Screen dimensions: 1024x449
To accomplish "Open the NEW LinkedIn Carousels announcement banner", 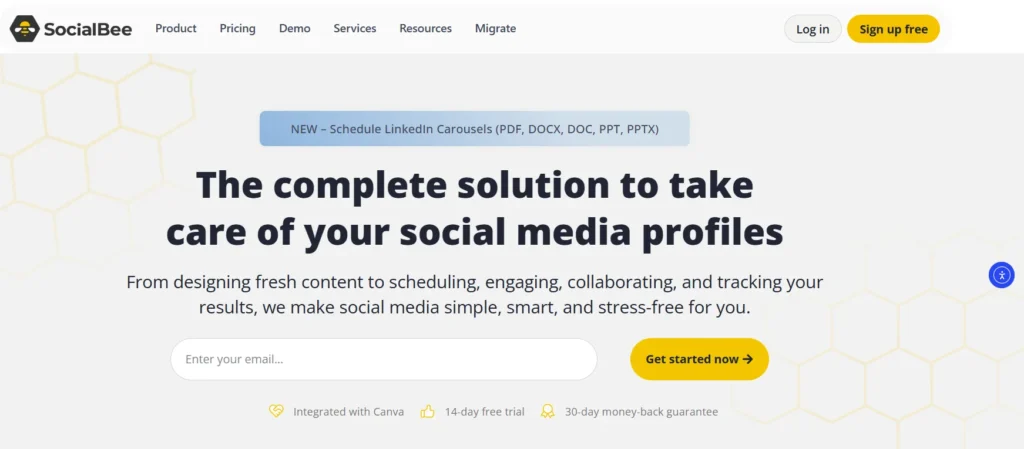I will click(474, 129).
